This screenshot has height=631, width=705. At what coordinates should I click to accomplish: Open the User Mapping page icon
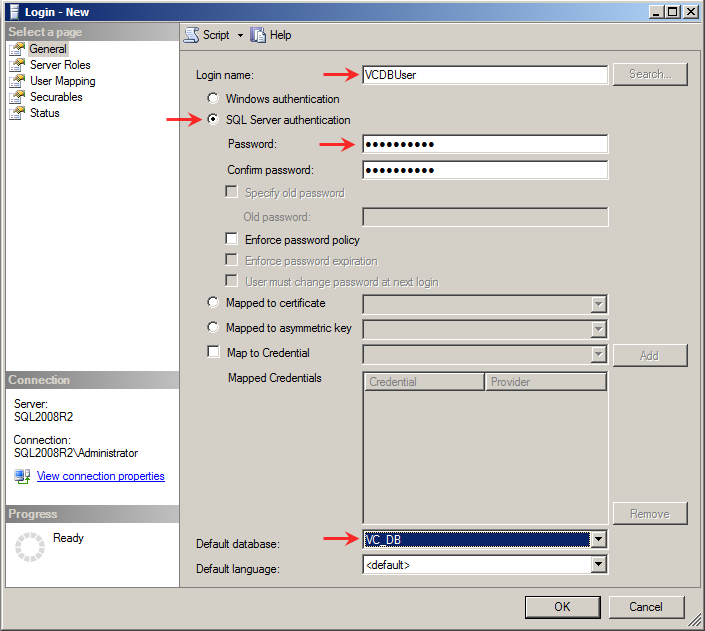point(17,81)
